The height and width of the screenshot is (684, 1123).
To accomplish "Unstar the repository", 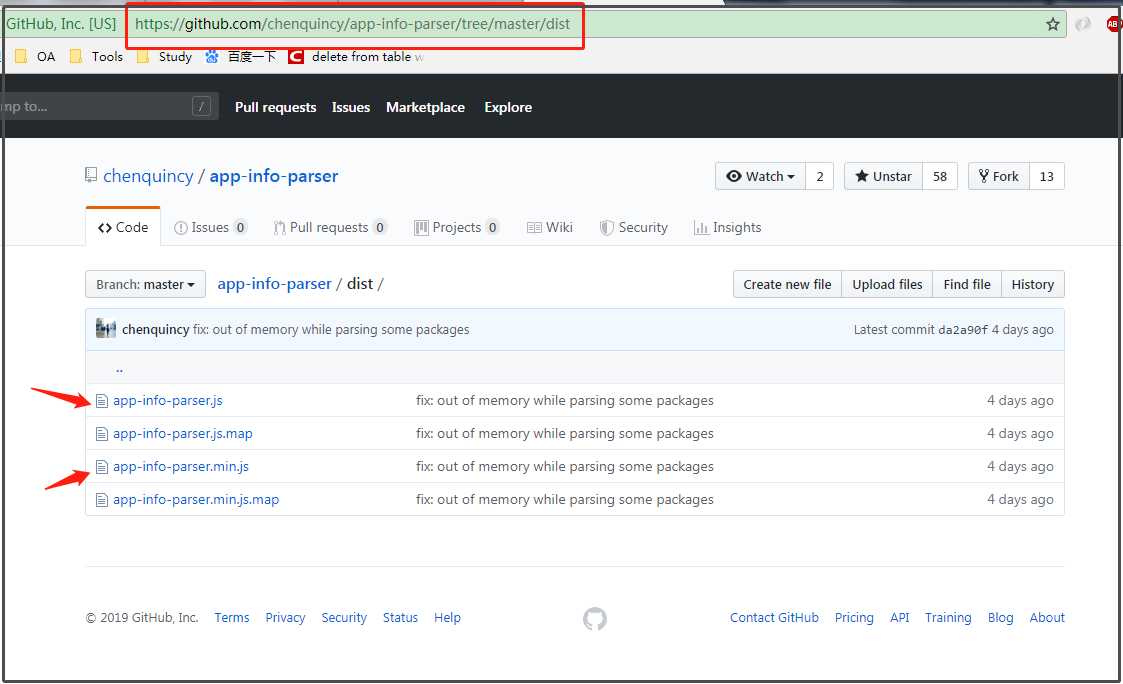I will click(884, 176).
